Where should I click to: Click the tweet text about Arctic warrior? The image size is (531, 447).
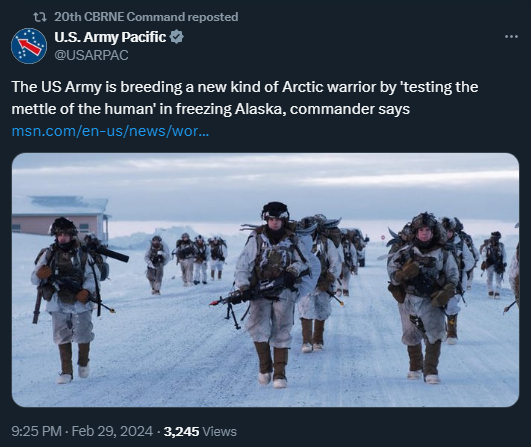pyautogui.click(x=245, y=98)
